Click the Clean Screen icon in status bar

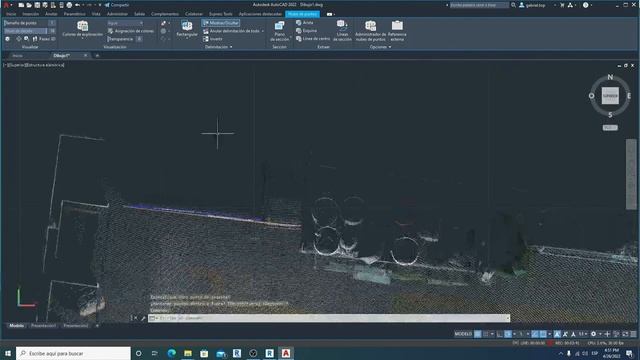coord(625,334)
